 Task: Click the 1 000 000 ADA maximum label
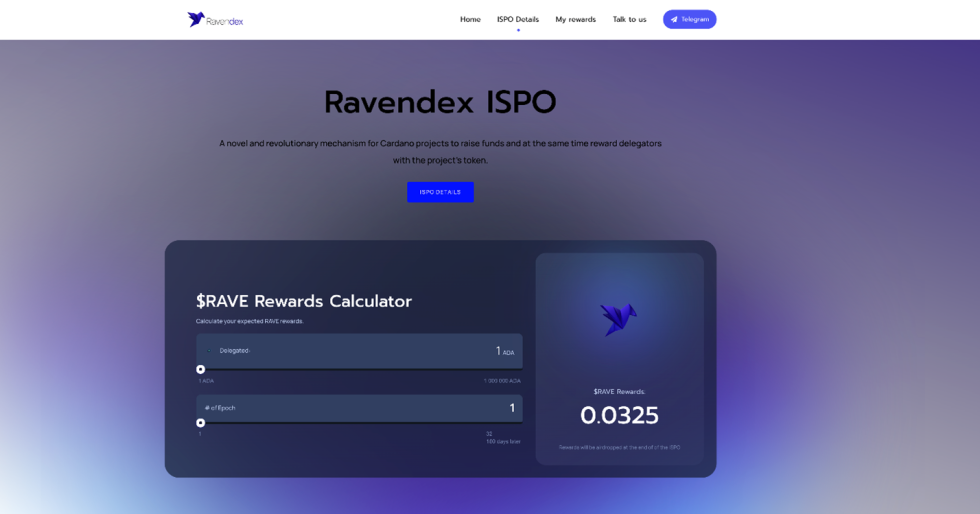(x=502, y=381)
